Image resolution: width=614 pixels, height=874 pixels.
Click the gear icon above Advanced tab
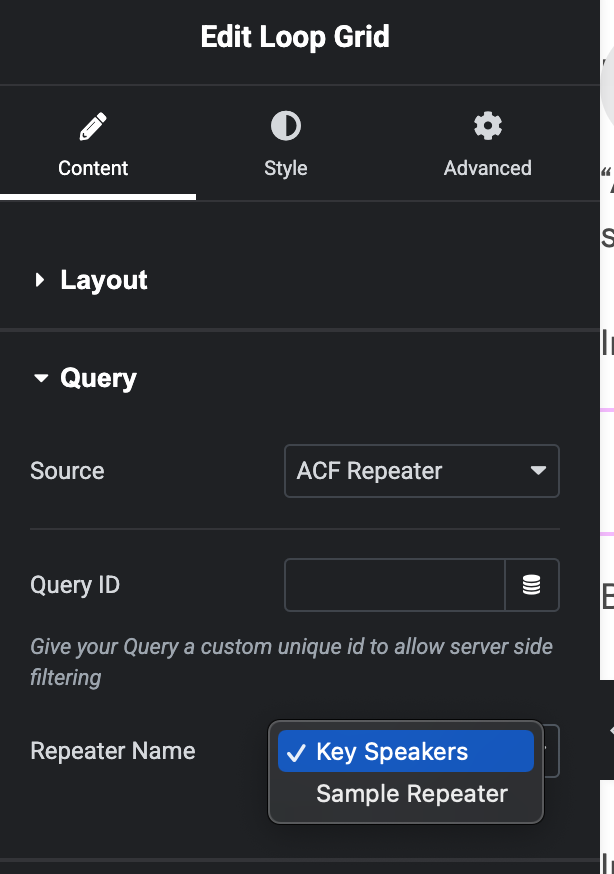(487, 124)
